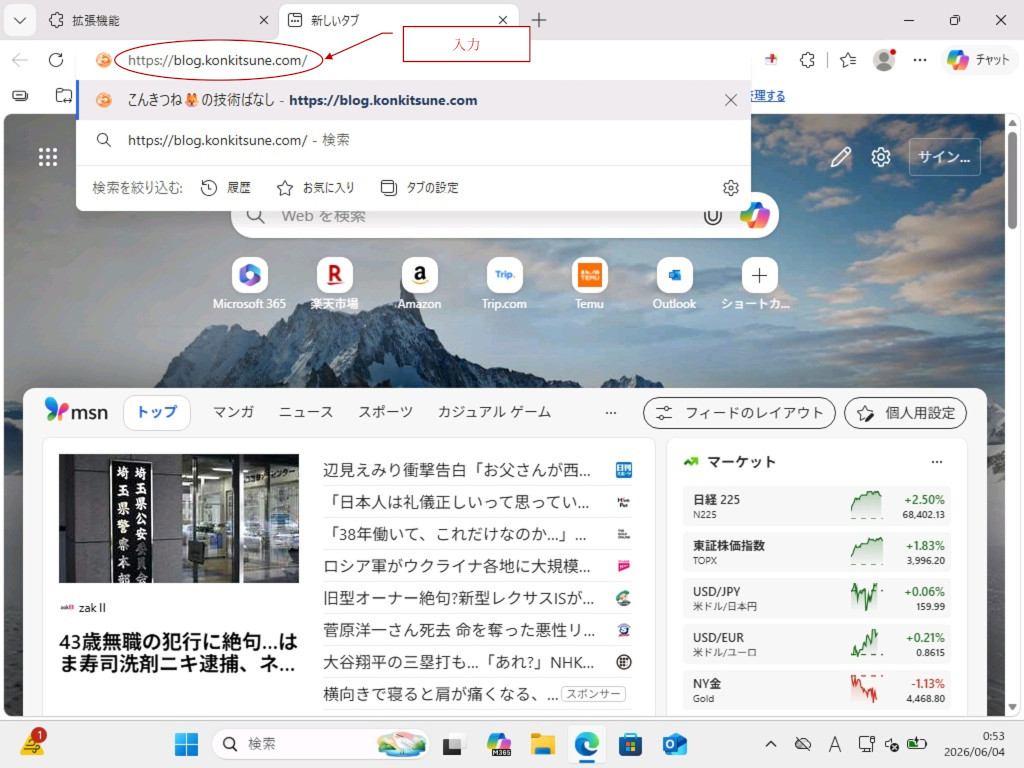Select the トップ feed tab
This screenshot has width=1024, height=768.
(157, 412)
